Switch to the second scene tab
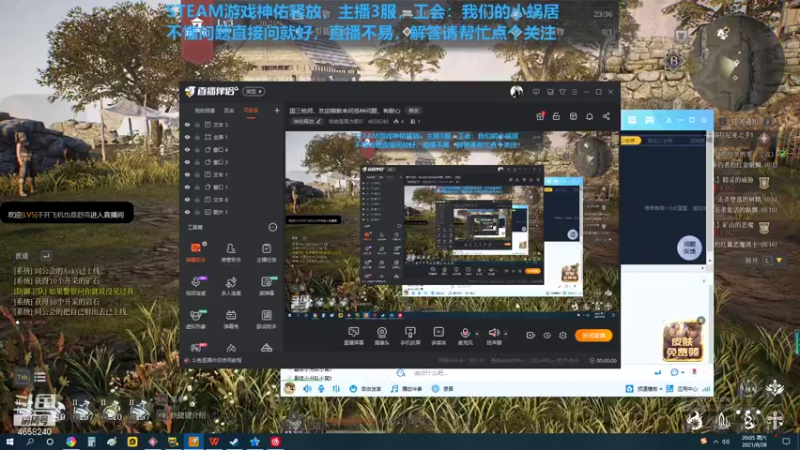 click(229, 111)
